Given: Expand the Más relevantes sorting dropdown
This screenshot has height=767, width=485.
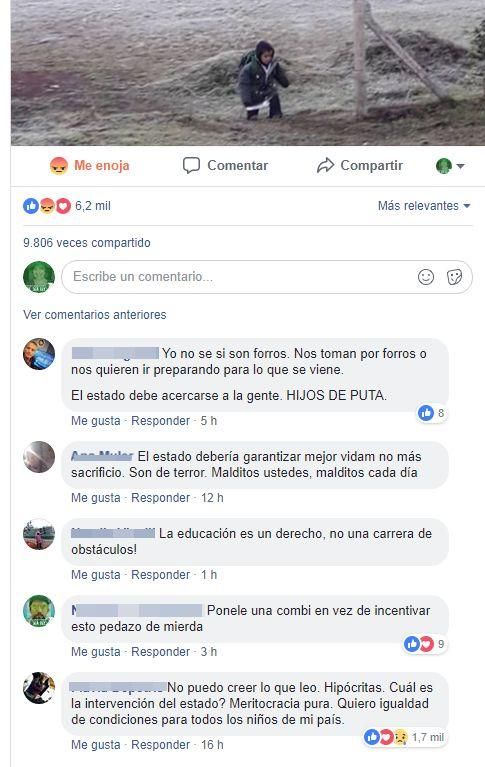Looking at the screenshot, I should point(424,206).
